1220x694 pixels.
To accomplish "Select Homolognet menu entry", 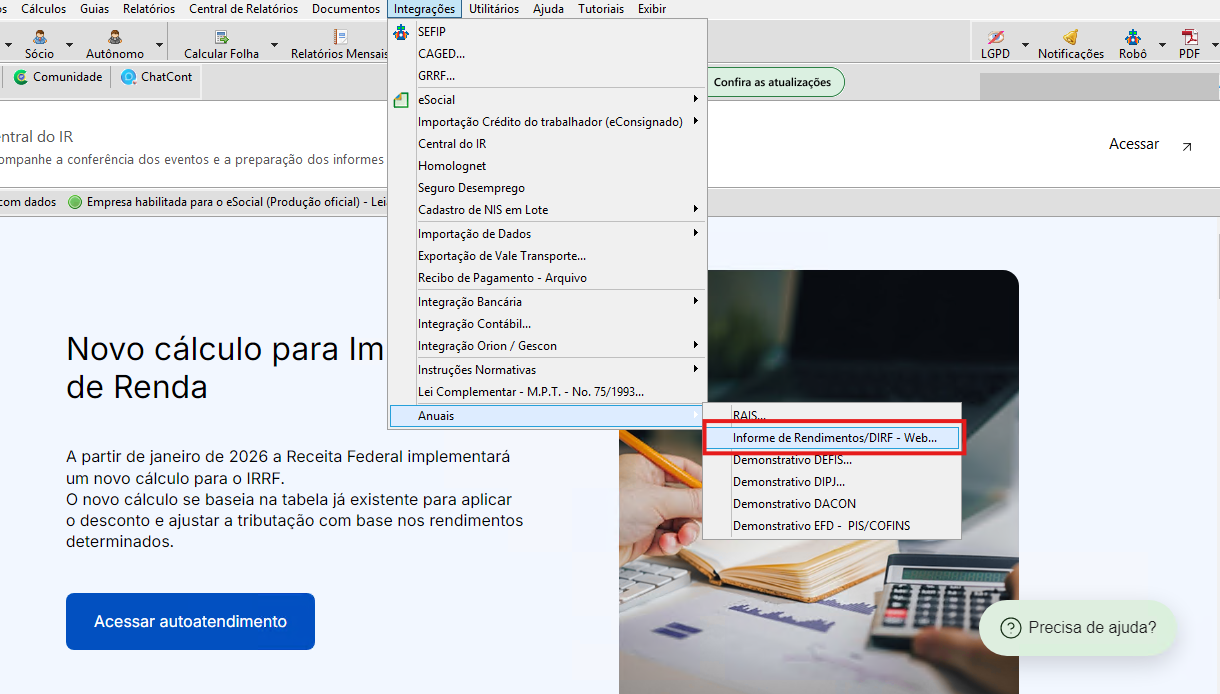I will coord(548,166).
